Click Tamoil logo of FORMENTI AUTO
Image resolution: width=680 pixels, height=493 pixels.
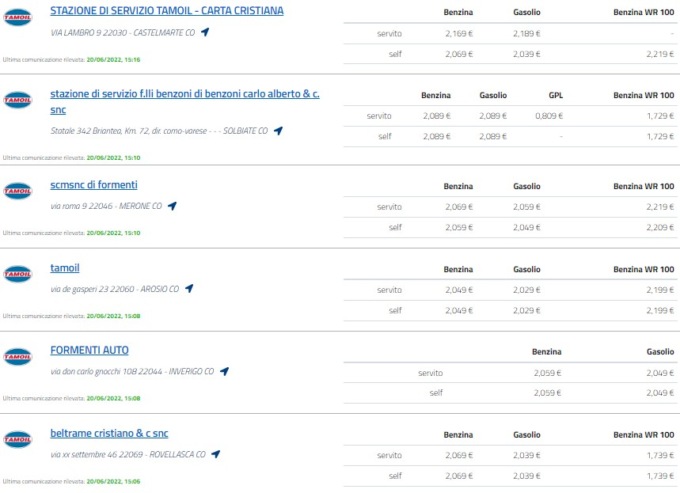coord(17,356)
